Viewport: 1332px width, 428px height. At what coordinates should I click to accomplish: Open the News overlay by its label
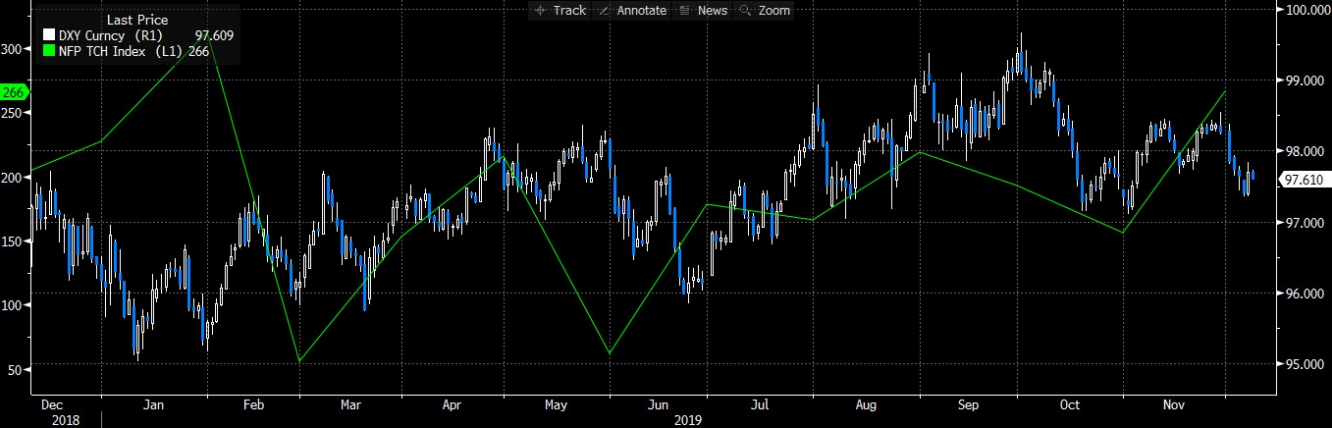click(x=712, y=10)
